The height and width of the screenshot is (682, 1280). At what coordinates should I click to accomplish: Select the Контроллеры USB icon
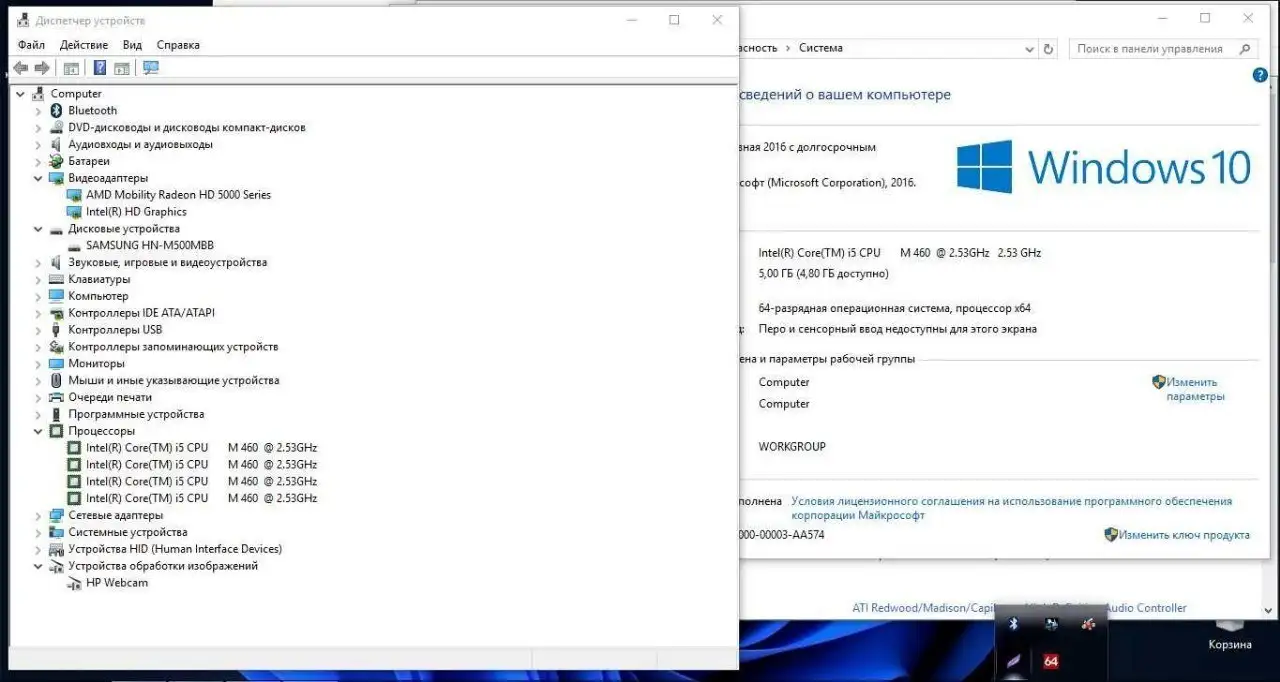pos(56,330)
